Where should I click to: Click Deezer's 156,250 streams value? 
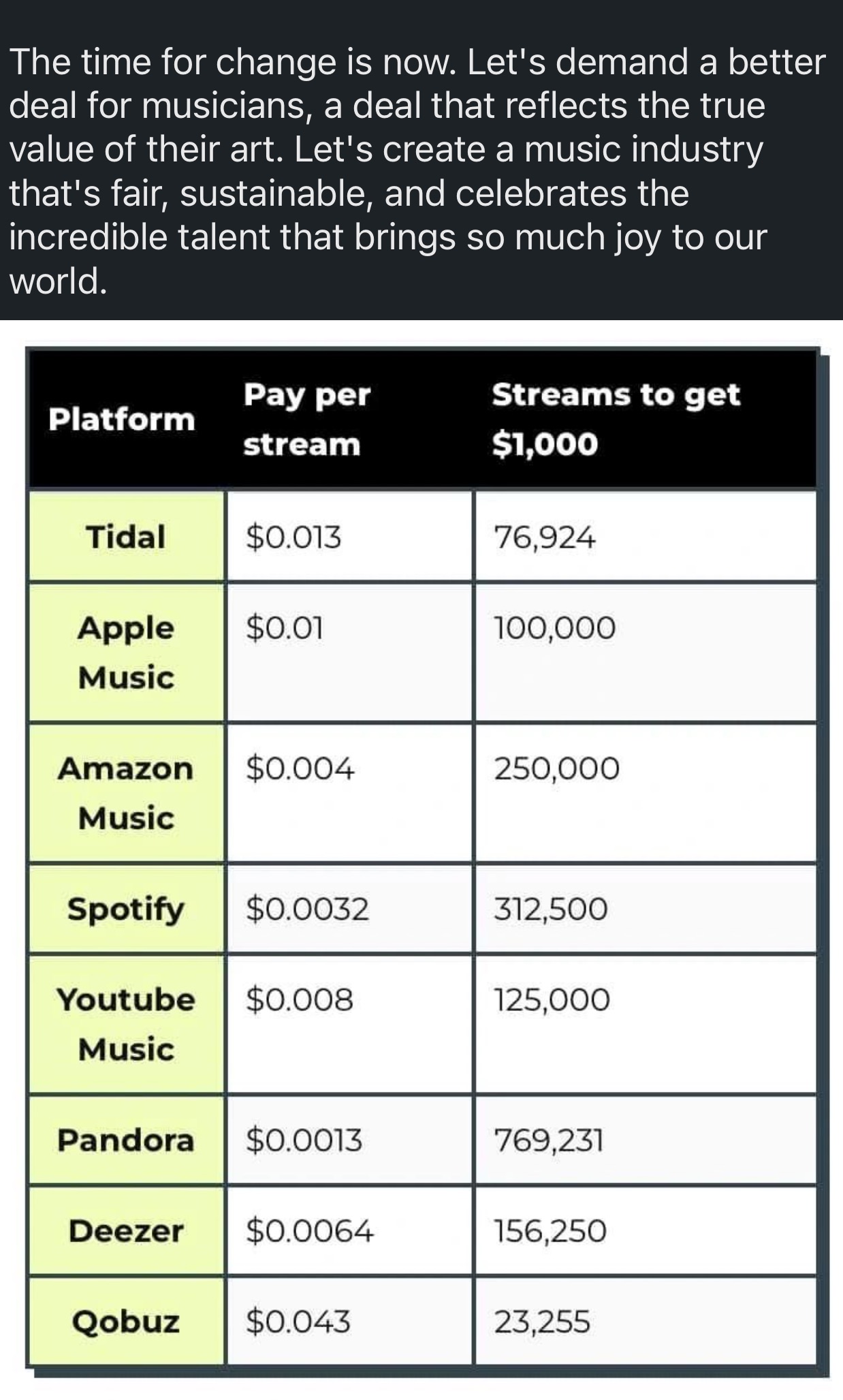tap(550, 1231)
